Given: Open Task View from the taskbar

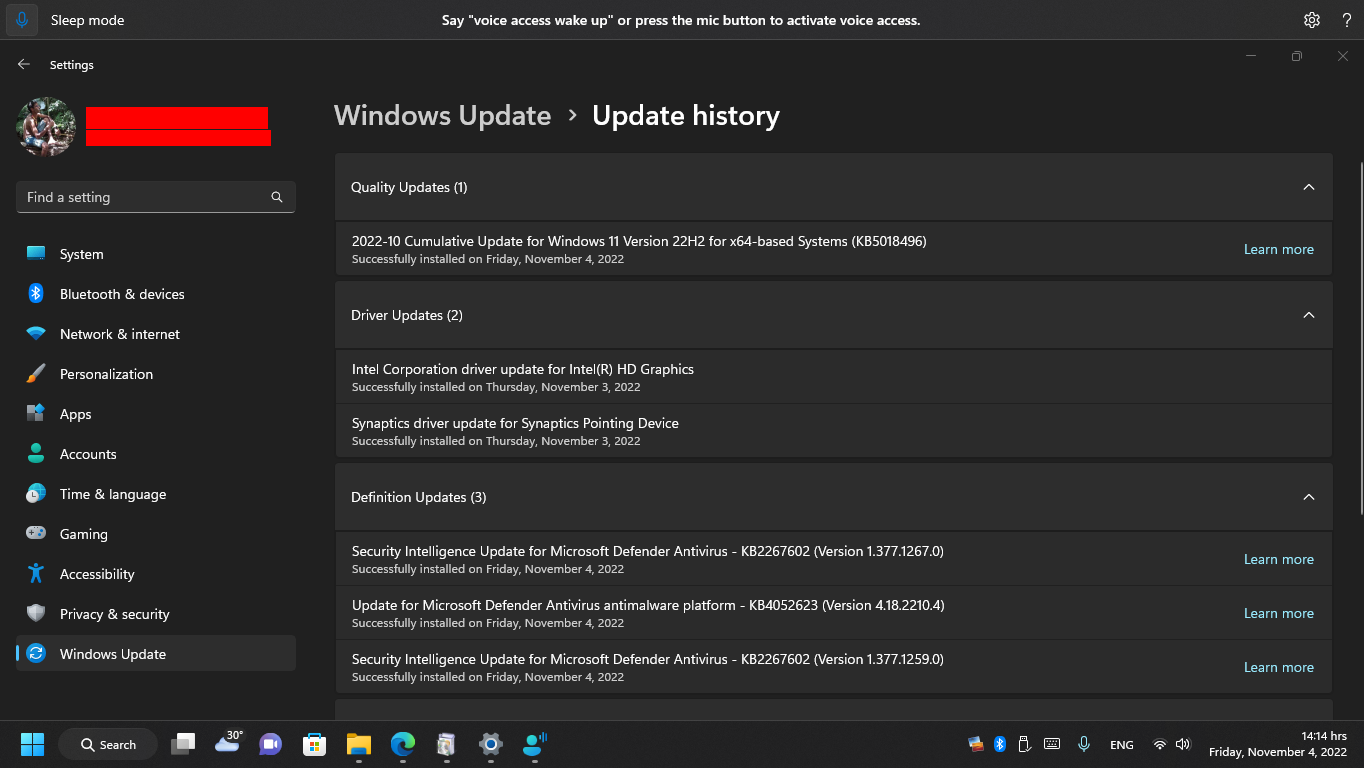Looking at the screenshot, I should [x=183, y=744].
